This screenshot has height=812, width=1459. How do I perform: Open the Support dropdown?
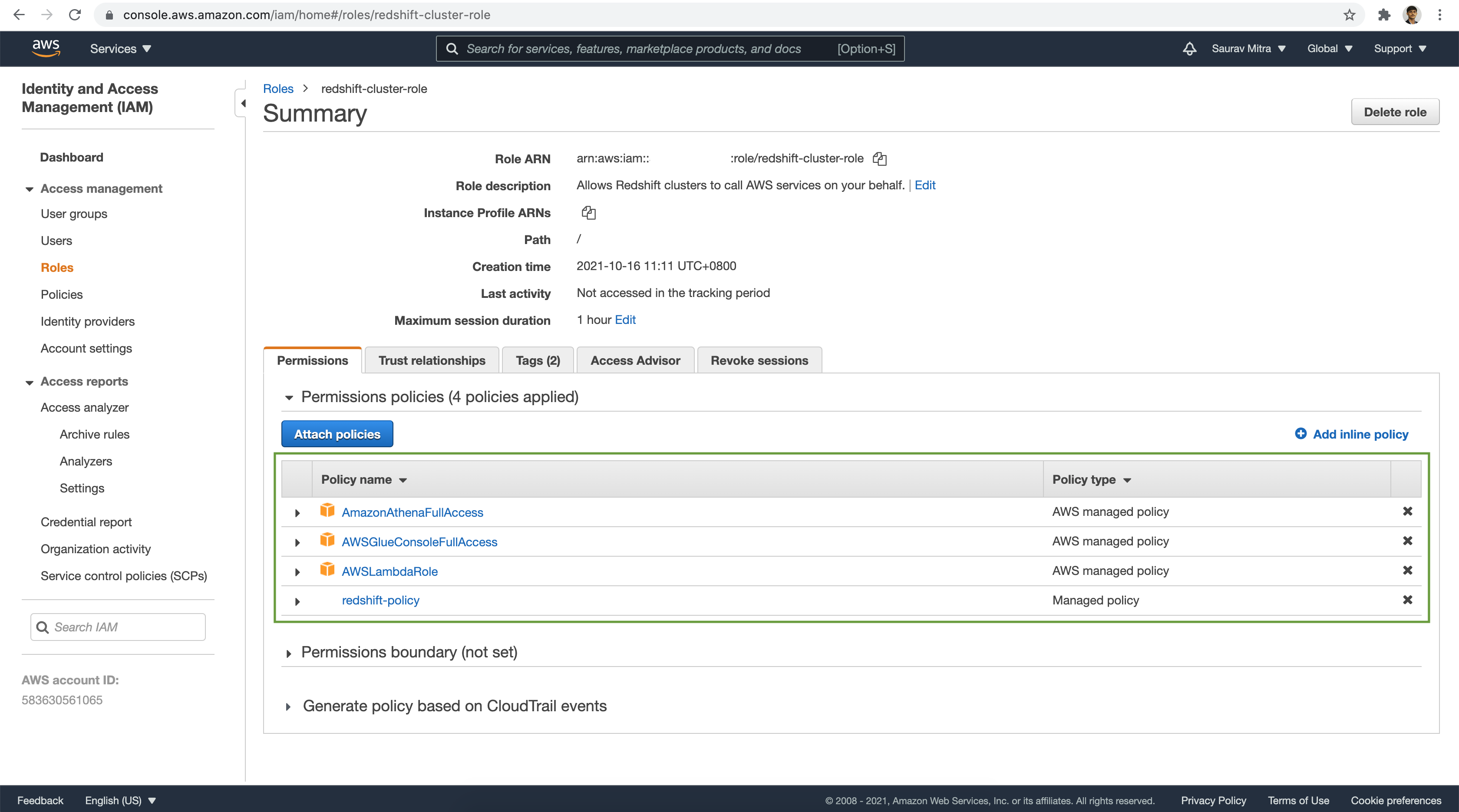pos(1400,49)
